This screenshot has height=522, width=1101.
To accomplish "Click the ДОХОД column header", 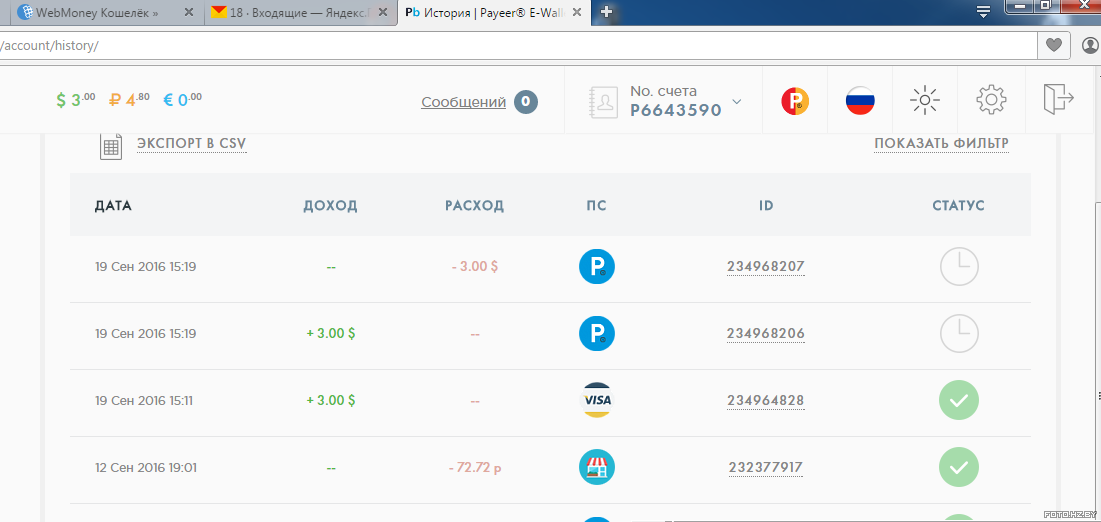I will click(x=331, y=206).
